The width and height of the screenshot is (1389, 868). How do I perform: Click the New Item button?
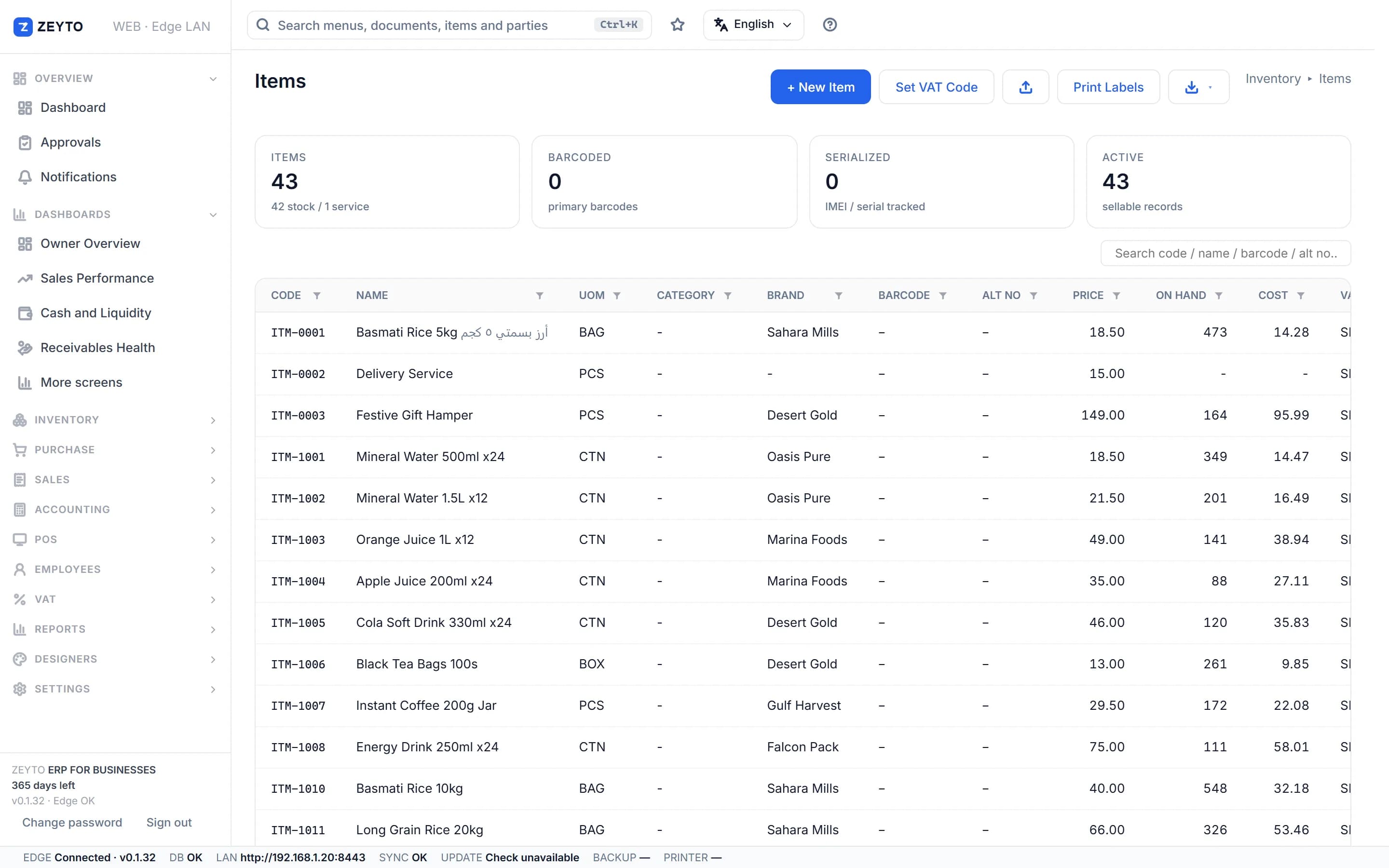820,87
